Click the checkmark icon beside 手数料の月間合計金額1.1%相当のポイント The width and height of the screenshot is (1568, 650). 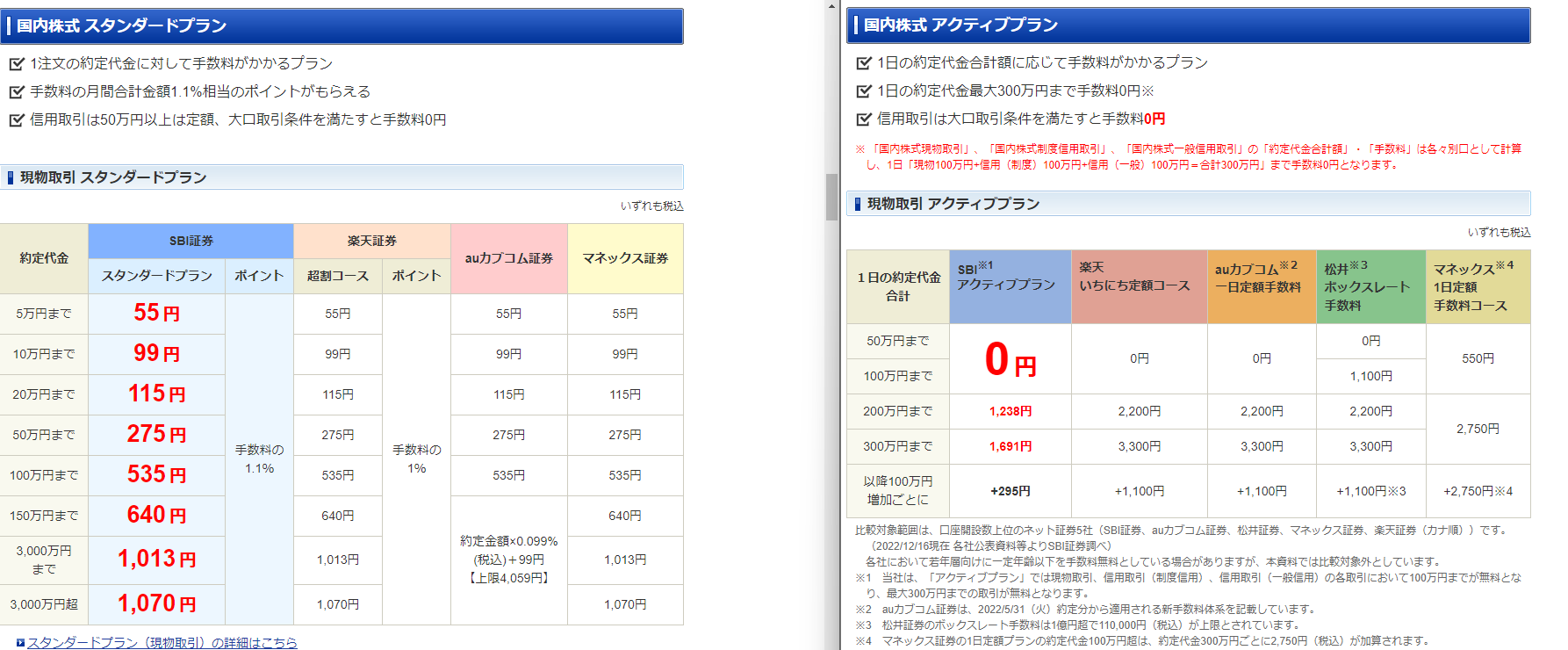(x=17, y=91)
